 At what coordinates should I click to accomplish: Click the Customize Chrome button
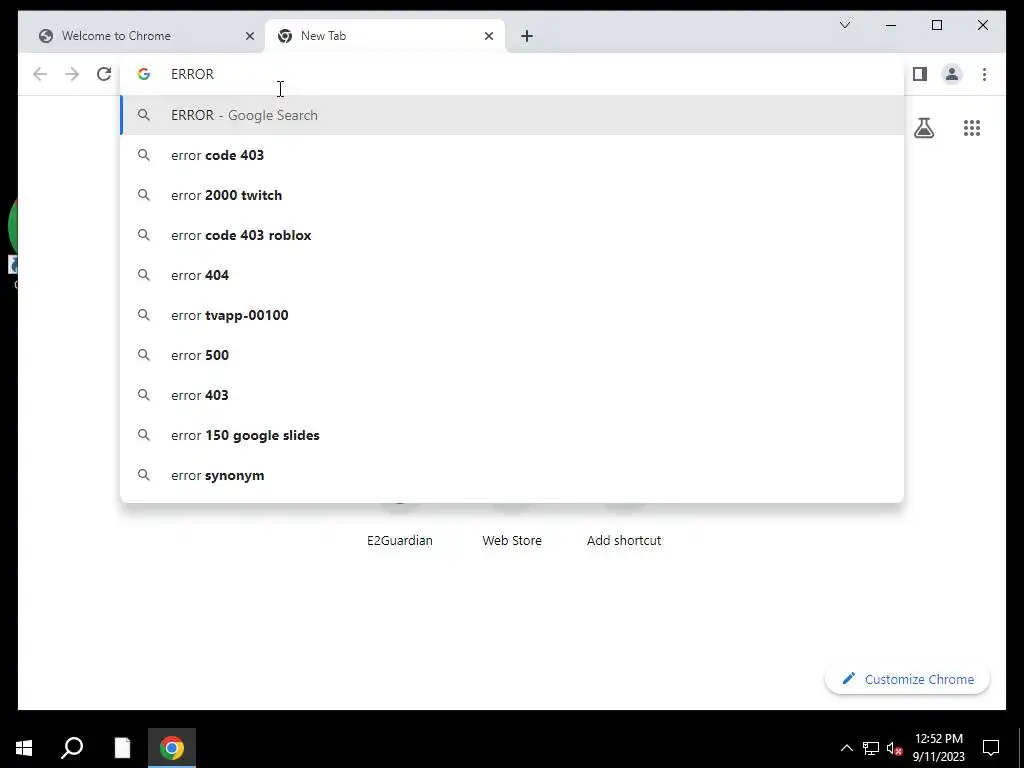pyautogui.click(x=907, y=679)
